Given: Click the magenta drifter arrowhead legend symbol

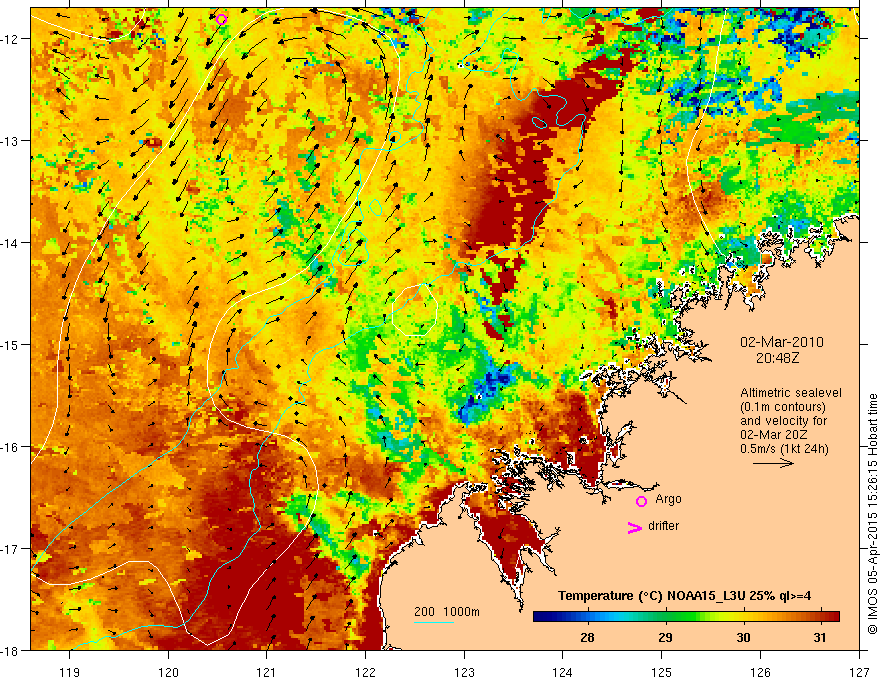Looking at the screenshot, I should 634,528.
